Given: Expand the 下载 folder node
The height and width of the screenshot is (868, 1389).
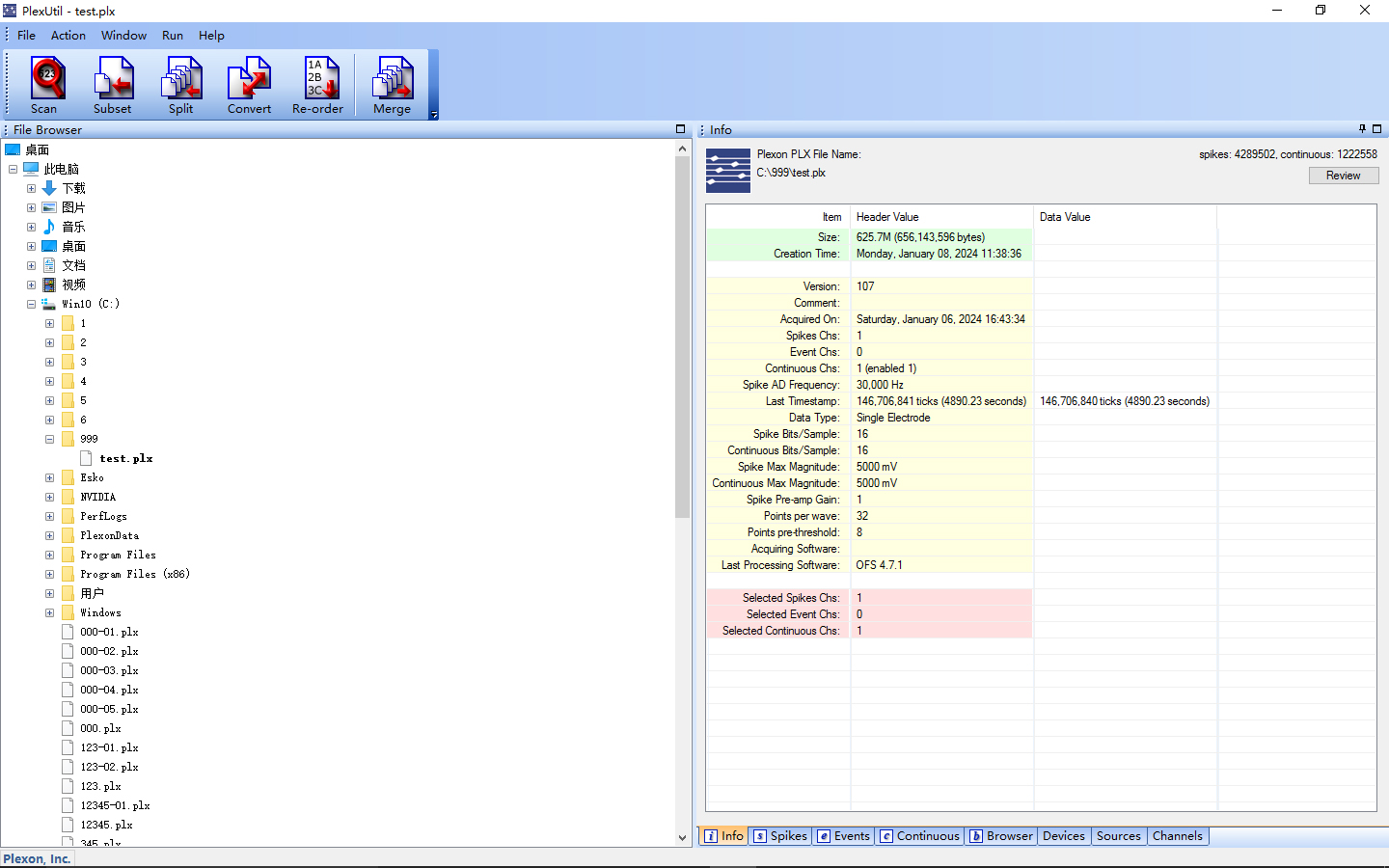Looking at the screenshot, I should [31, 188].
